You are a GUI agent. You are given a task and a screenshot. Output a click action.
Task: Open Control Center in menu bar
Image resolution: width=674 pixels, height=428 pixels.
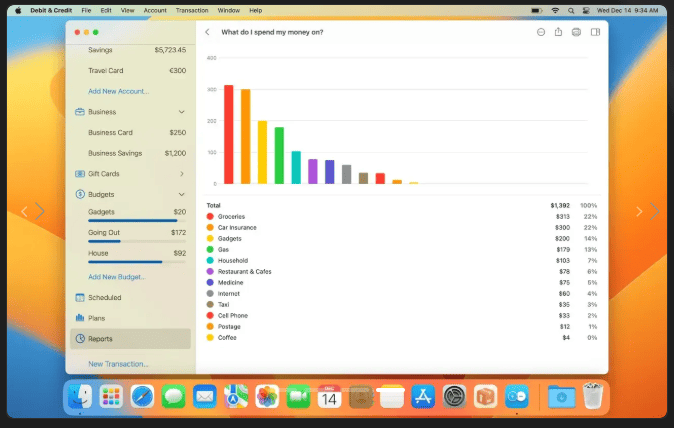(x=586, y=10)
